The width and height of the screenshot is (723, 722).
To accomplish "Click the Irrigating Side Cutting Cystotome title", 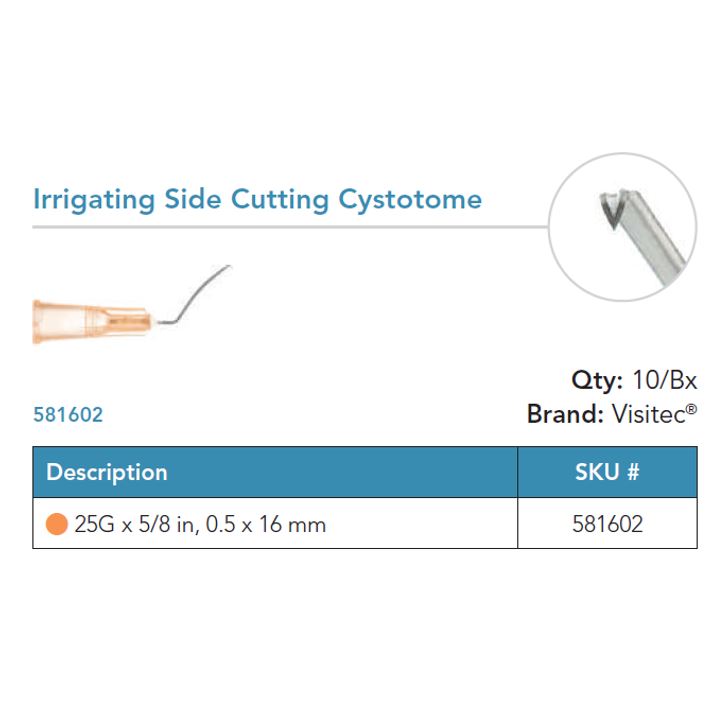I will (257, 199).
